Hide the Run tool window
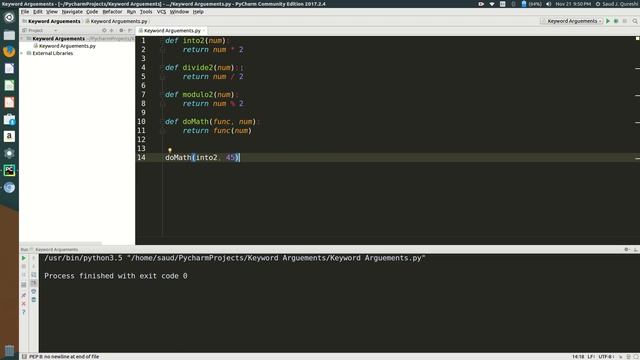This screenshot has height=360, width=640. click(x=636, y=249)
